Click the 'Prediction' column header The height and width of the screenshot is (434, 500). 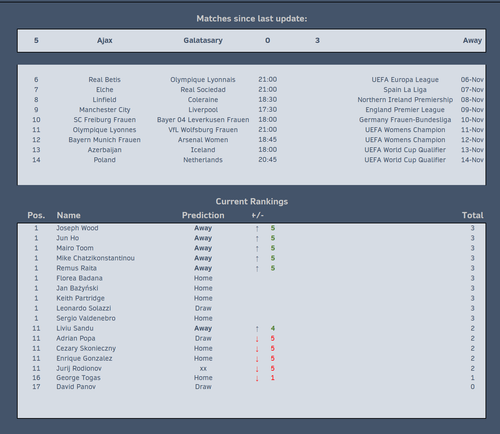(203, 215)
